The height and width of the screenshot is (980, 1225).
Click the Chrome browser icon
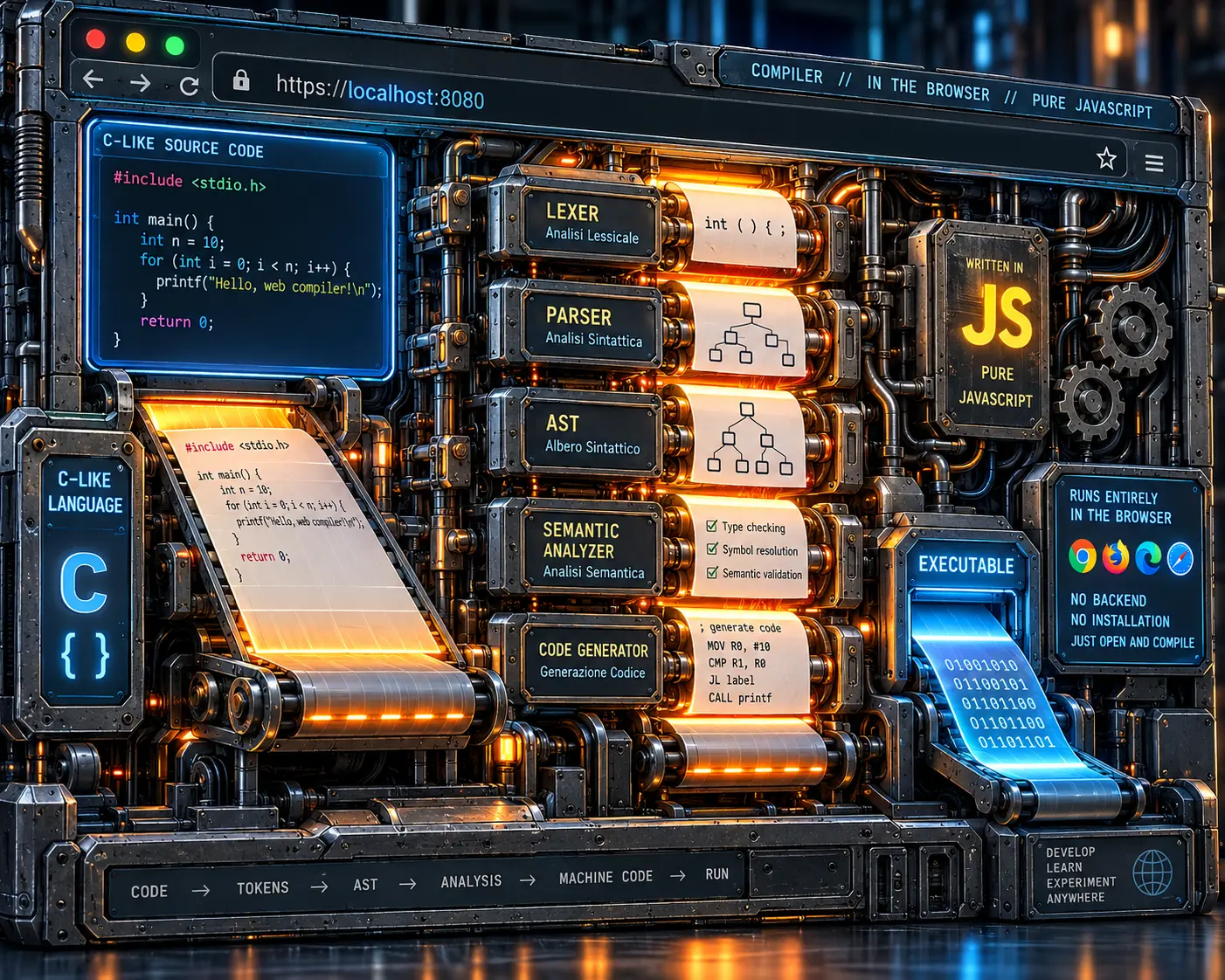(x=1083, y=556)
